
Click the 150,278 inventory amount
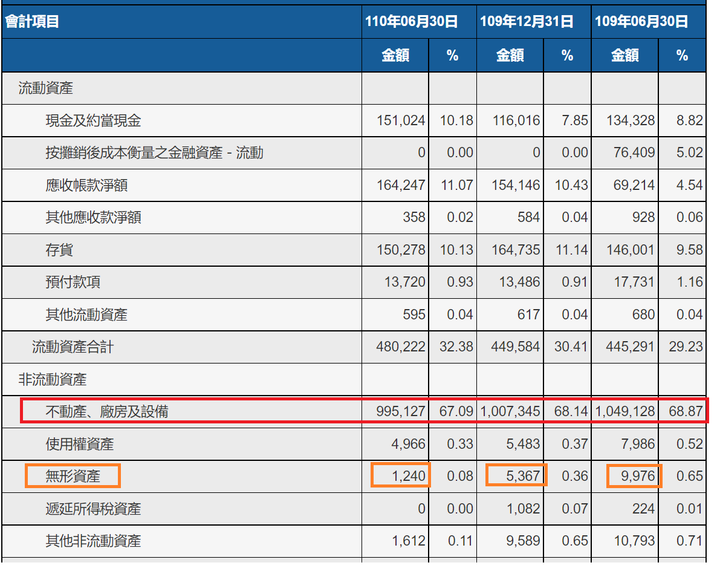tap(401, 250)
